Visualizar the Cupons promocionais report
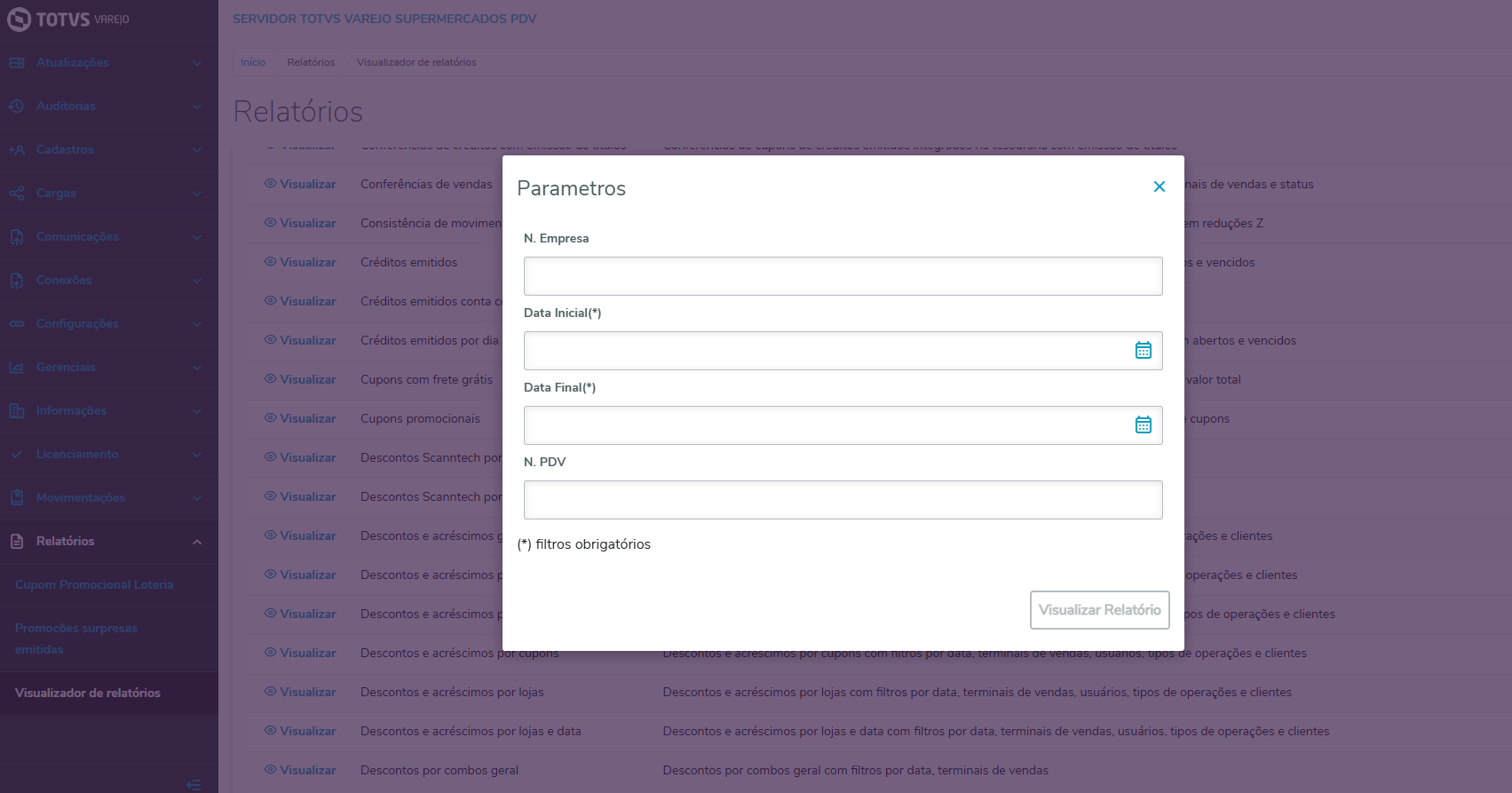This screenshot has height=793, width=1512. pos(300,419)
